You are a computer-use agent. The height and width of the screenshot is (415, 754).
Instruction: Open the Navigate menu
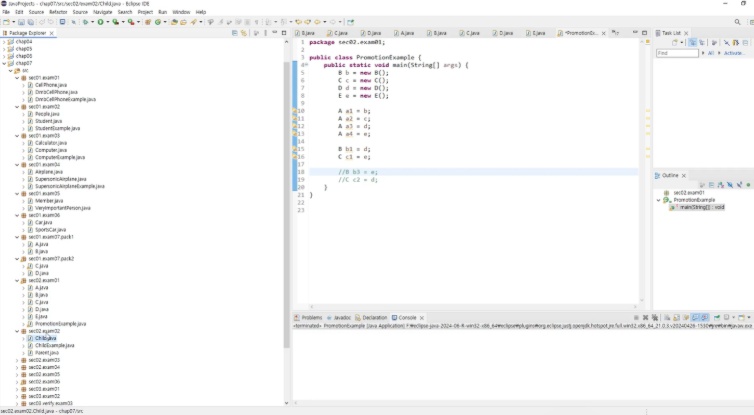(x=102, y=12)
